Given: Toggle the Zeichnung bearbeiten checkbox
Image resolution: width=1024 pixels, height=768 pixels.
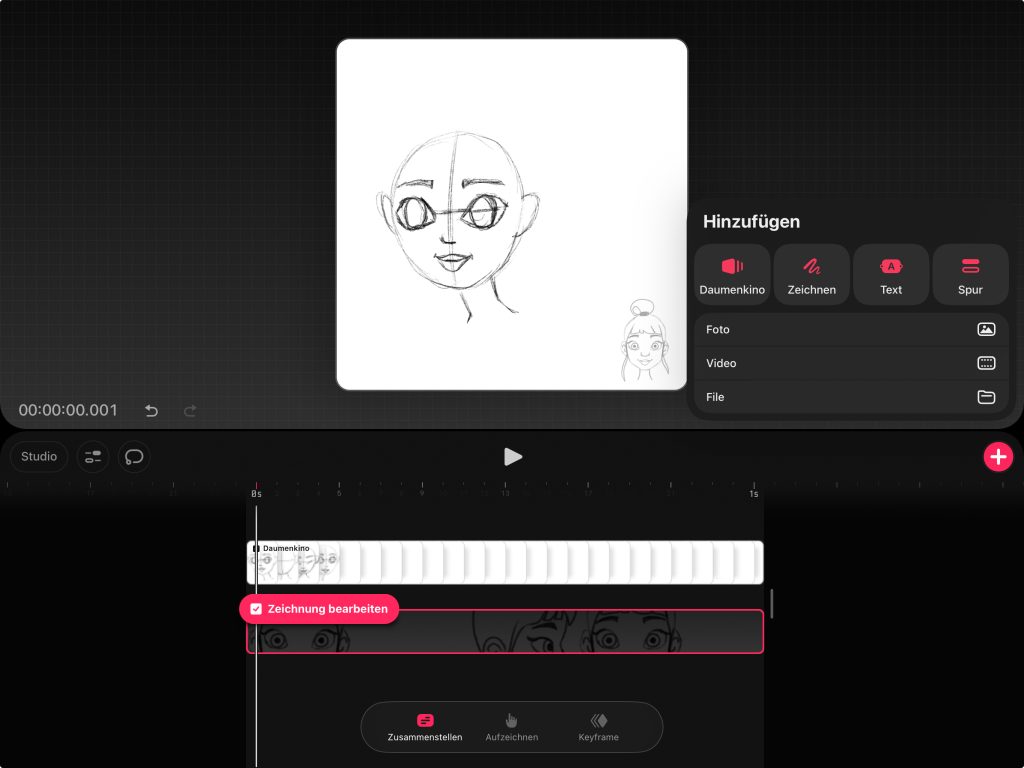Looking at the screenshot, I should click(257, 609).
